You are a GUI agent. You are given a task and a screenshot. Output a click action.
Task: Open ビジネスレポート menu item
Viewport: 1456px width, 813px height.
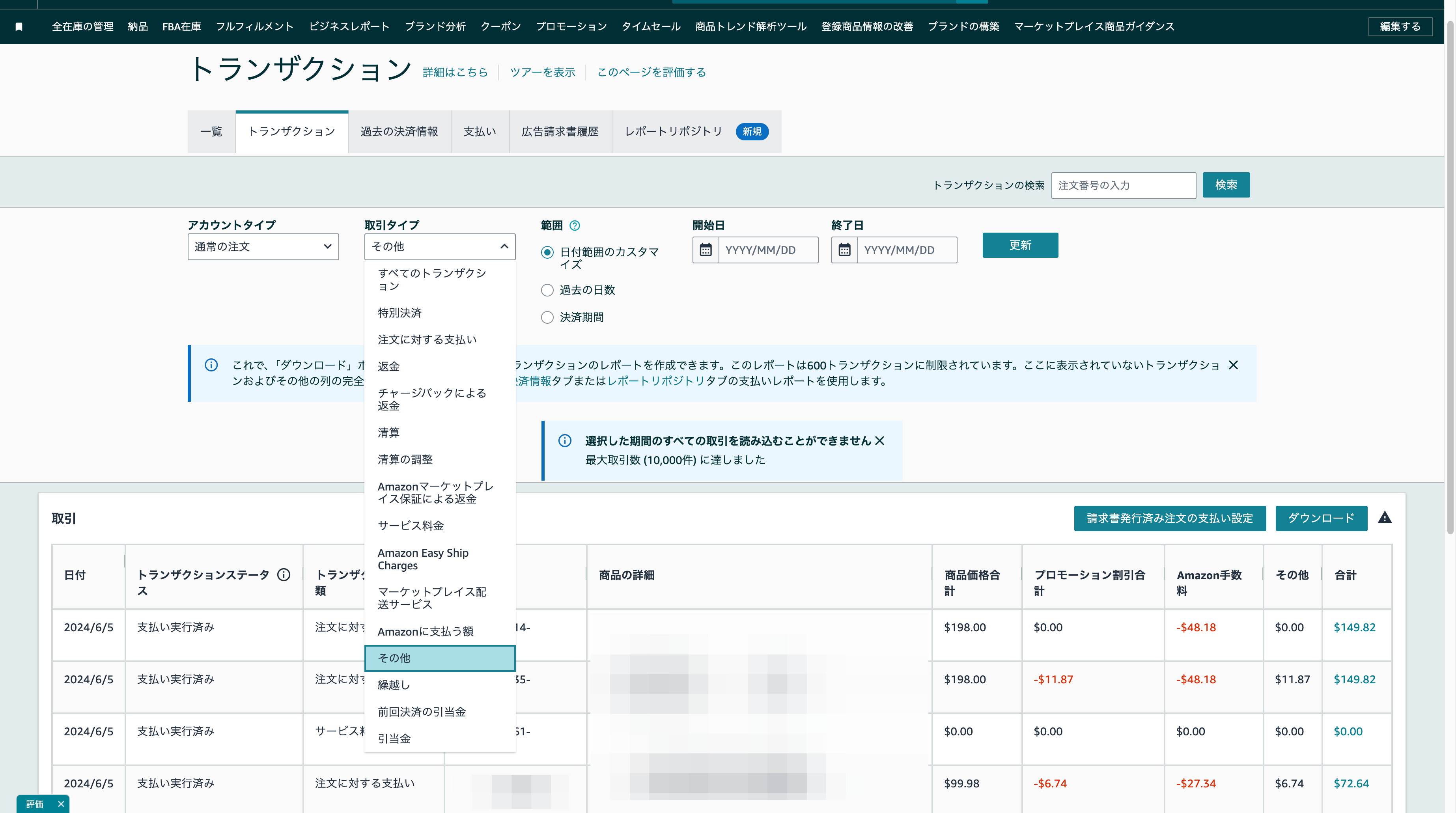click(349, 26)
